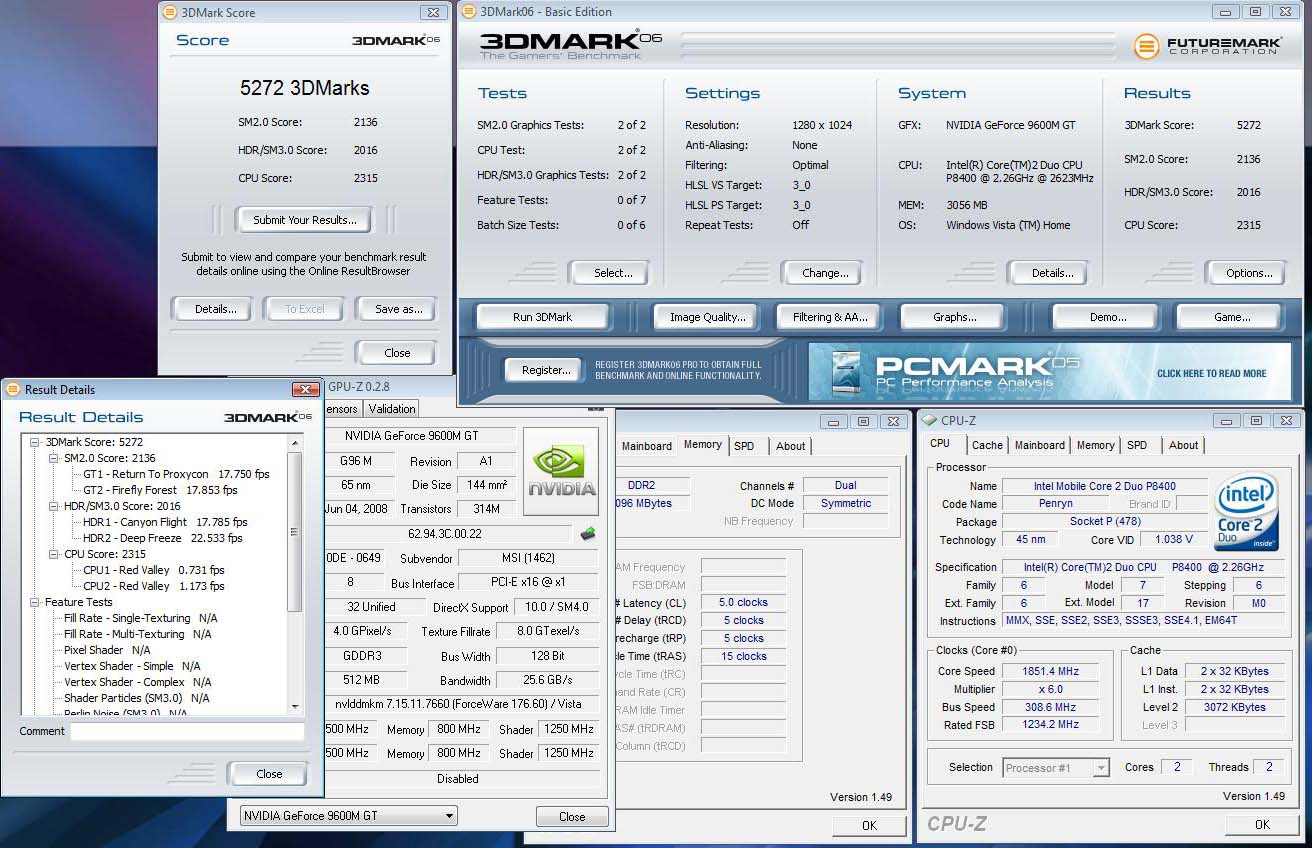Open the Graphs button

pos(954,317)
